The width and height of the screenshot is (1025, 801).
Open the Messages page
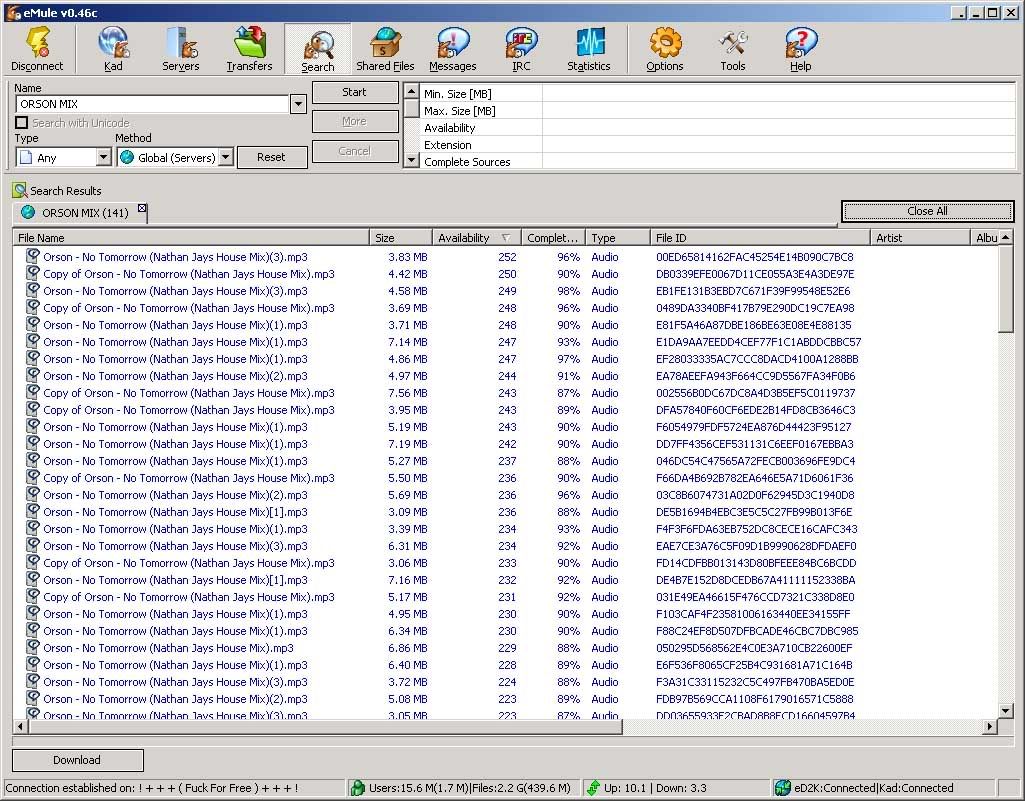[x=453, y=49]
